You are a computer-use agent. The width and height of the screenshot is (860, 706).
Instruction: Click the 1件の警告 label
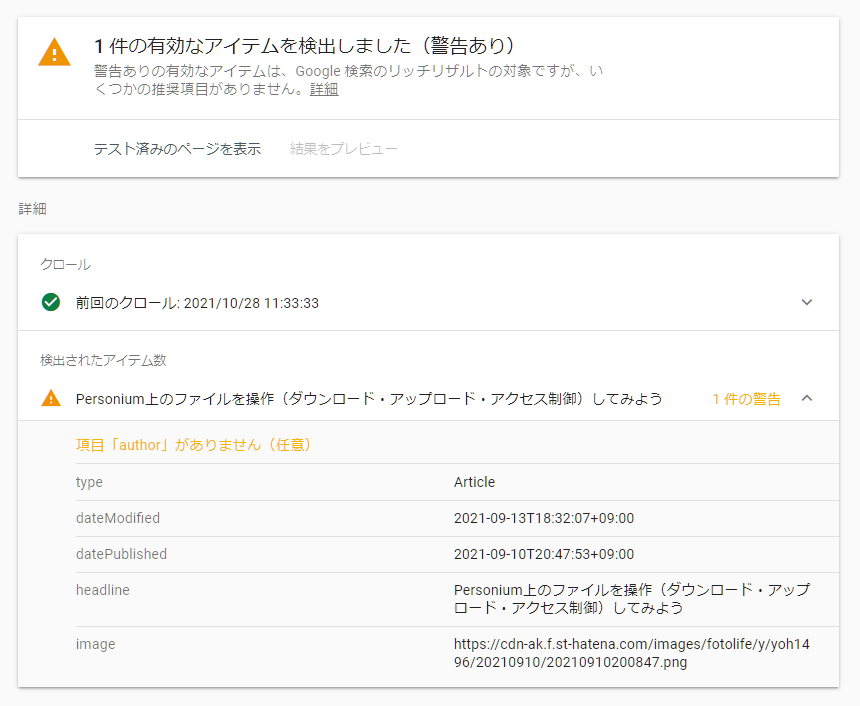(x=749, y=398)
